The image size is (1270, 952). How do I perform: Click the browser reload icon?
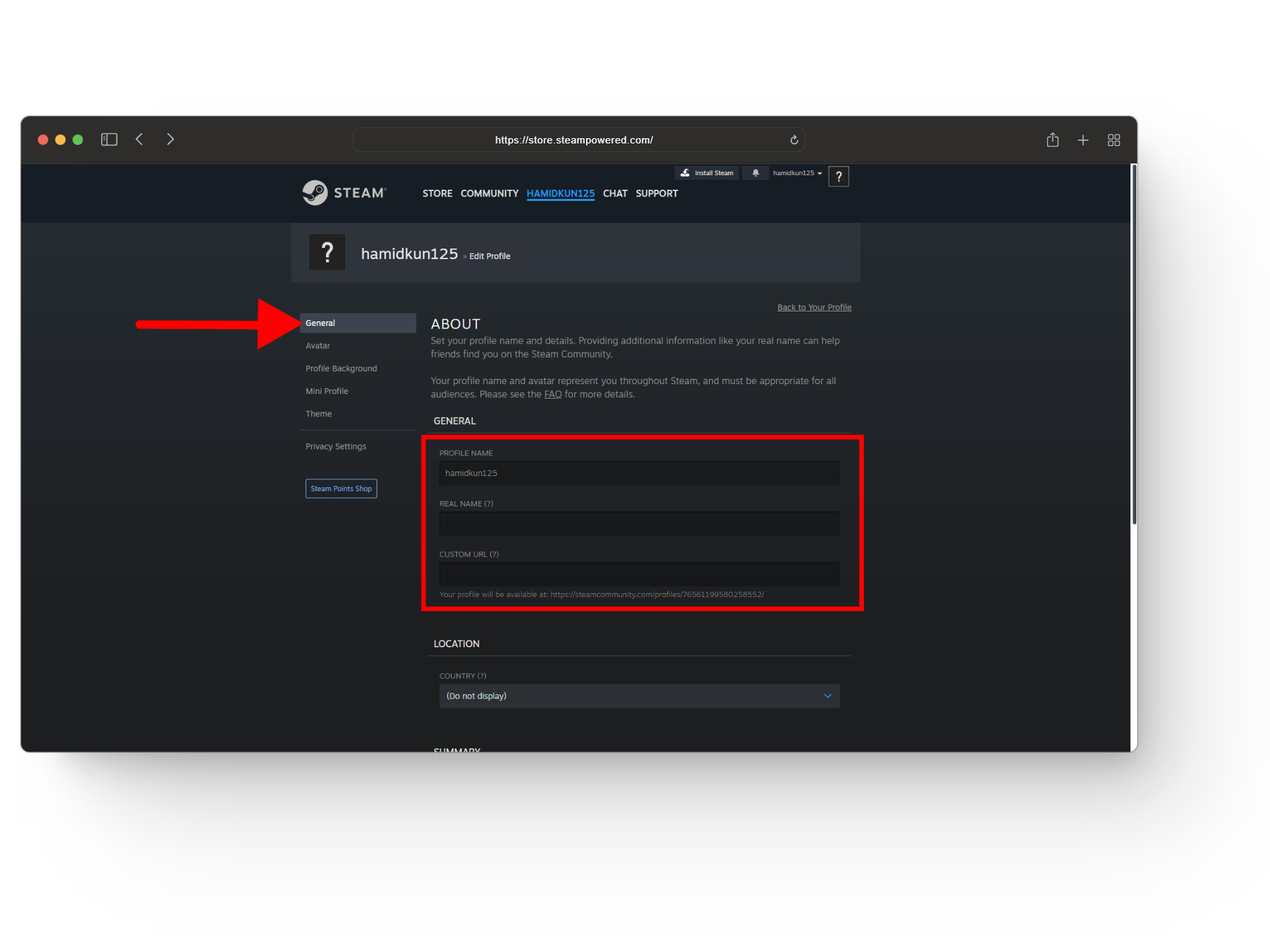pos(794,140)
